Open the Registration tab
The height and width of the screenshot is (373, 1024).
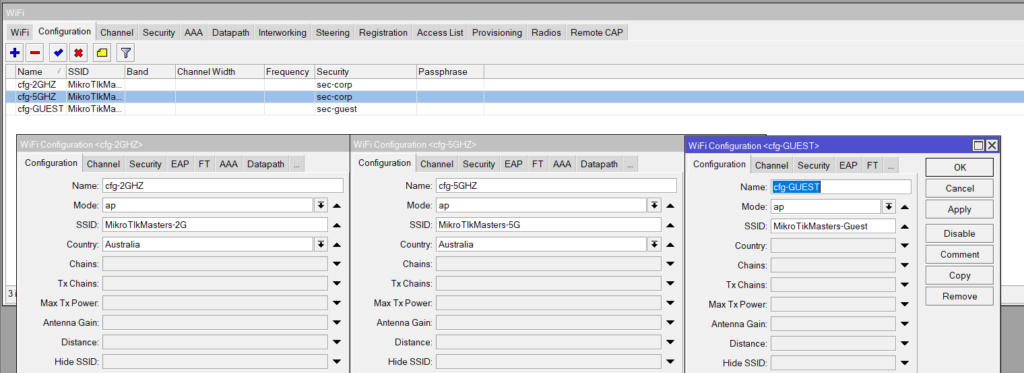pyautogui.click(x=383, y=33)
